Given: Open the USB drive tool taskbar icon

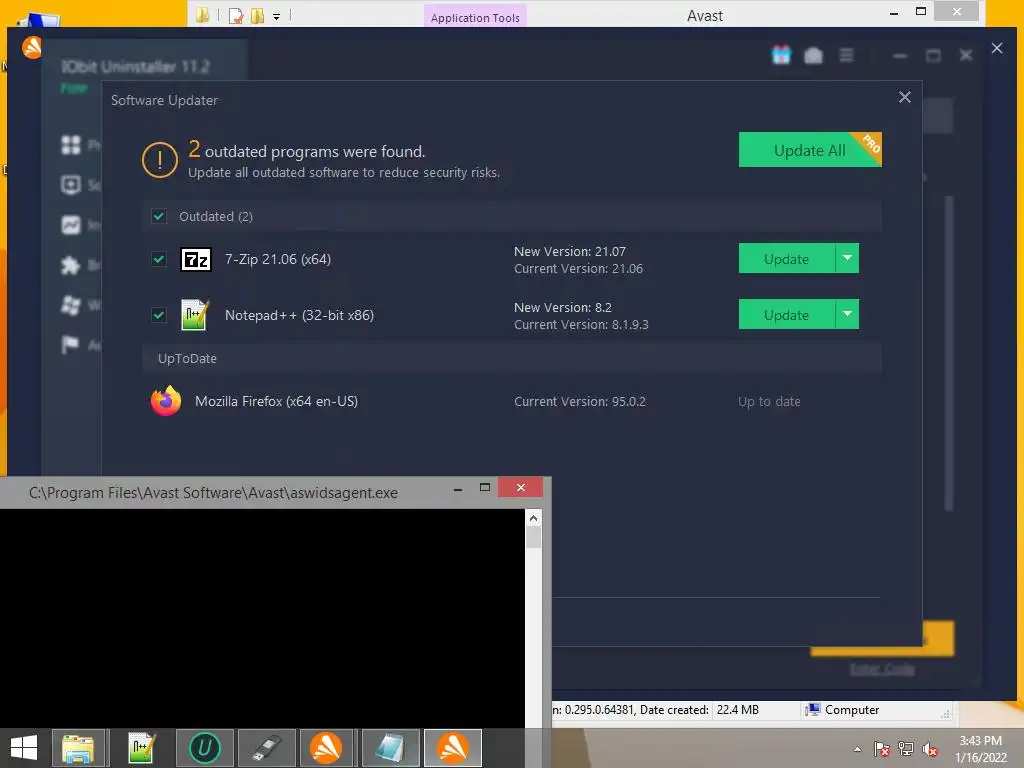Looking at the screenshot, I should [x=267, y=748].
